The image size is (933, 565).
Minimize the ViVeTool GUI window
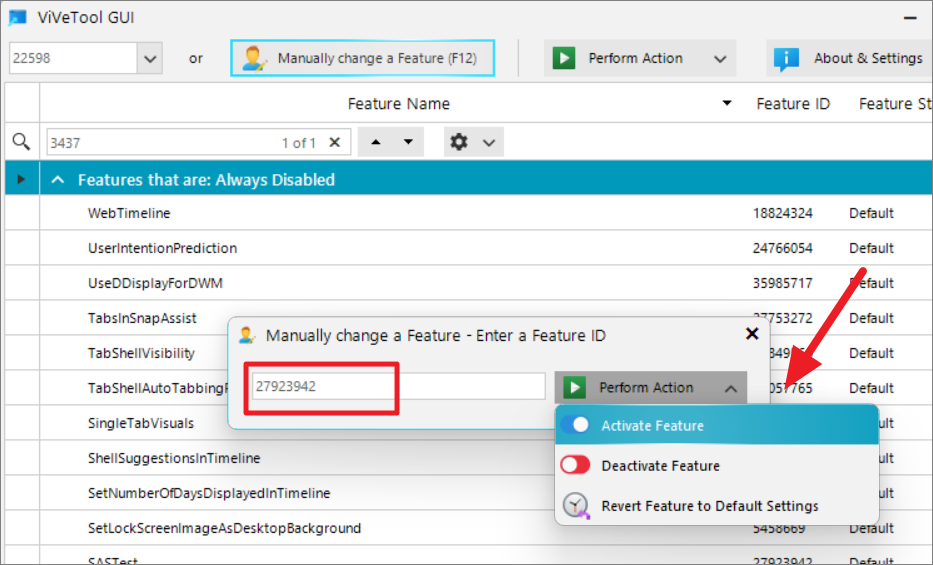click(910, 18)
